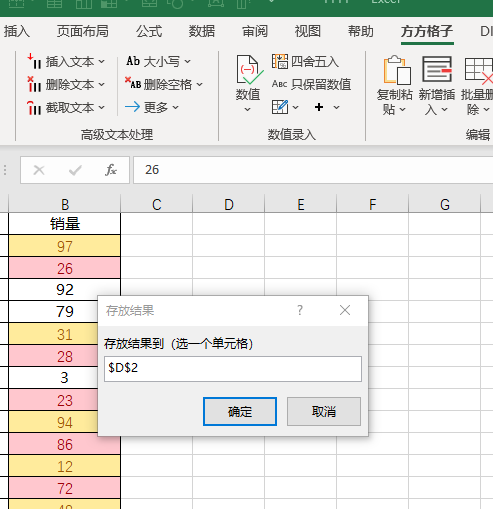Select the pink cell containing 23
493x509 pixels.
point(53,400)
